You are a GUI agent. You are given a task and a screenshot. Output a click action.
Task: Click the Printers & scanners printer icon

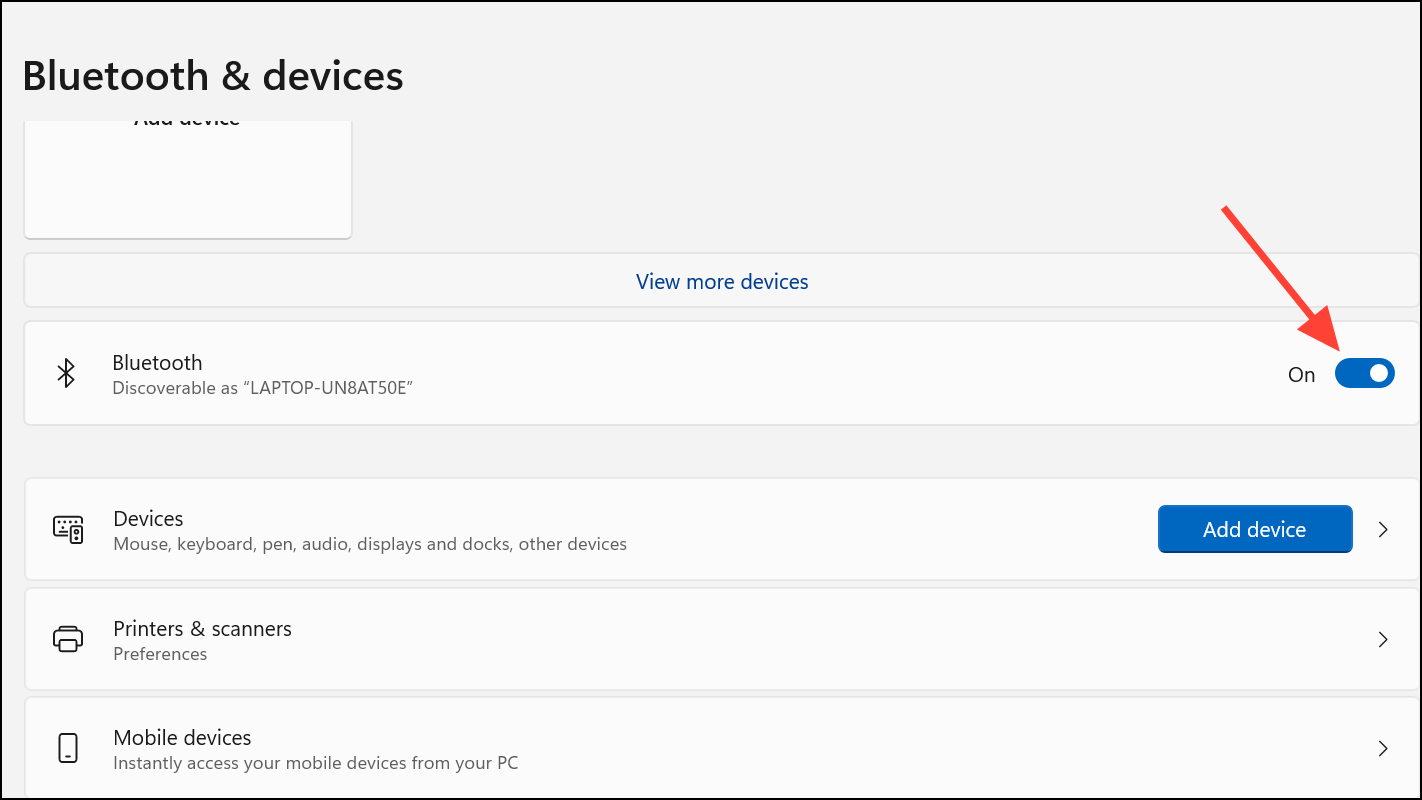pos(68,639)
